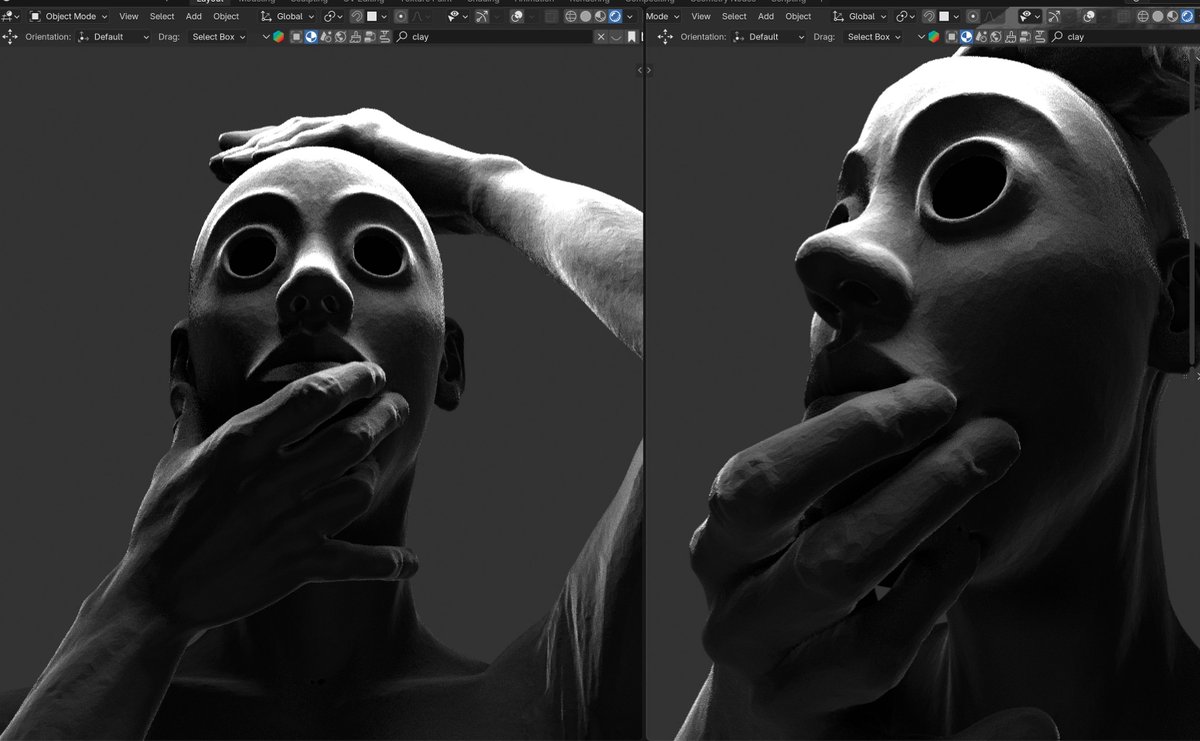Open Add menu in left viewport
Image resolution: width=1200 pixels, height=741 pixels.
click(194, 16)
